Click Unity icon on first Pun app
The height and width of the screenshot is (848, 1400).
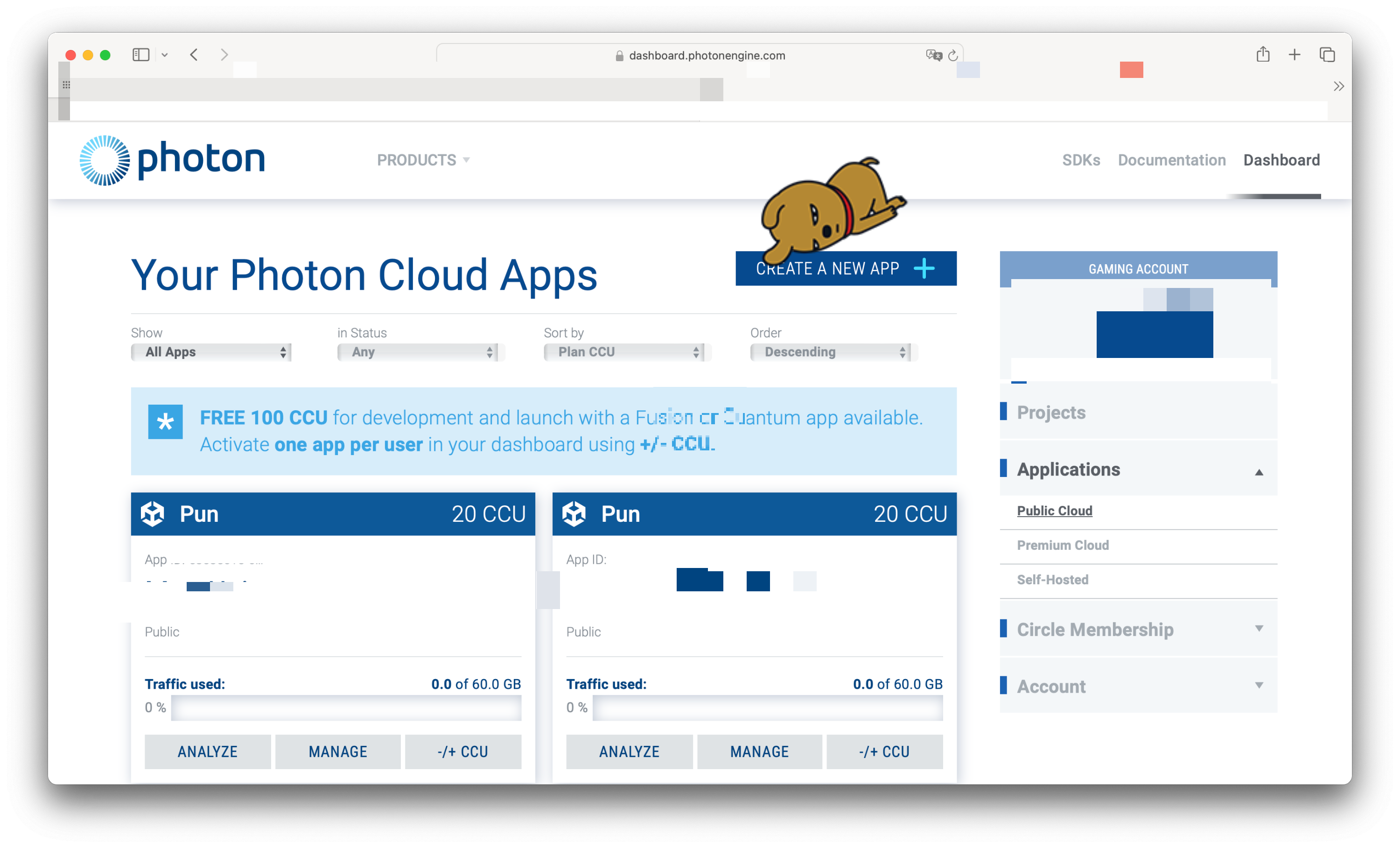click(153, 514)
